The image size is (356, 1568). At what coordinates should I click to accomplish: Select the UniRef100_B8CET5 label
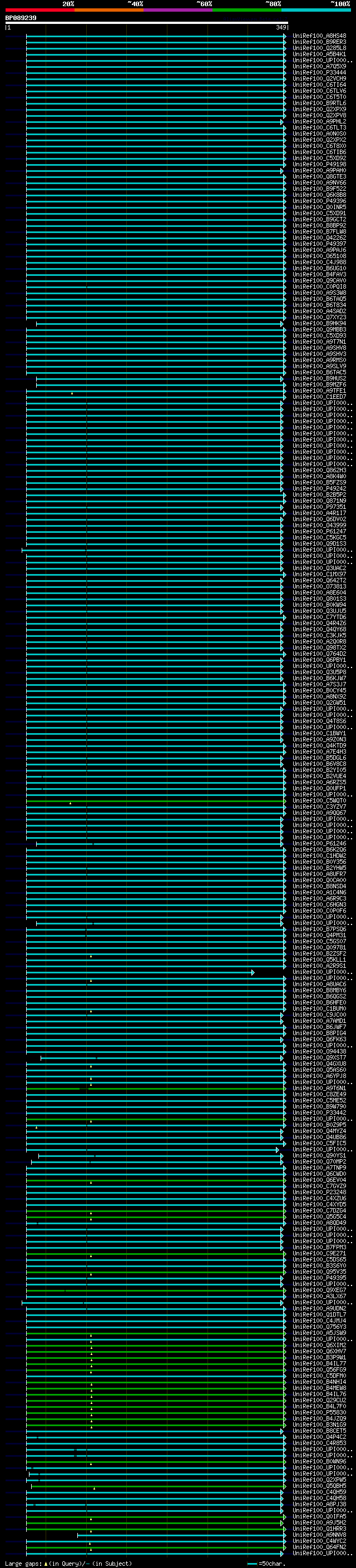pyautogui.click(x=319, y=1431)
